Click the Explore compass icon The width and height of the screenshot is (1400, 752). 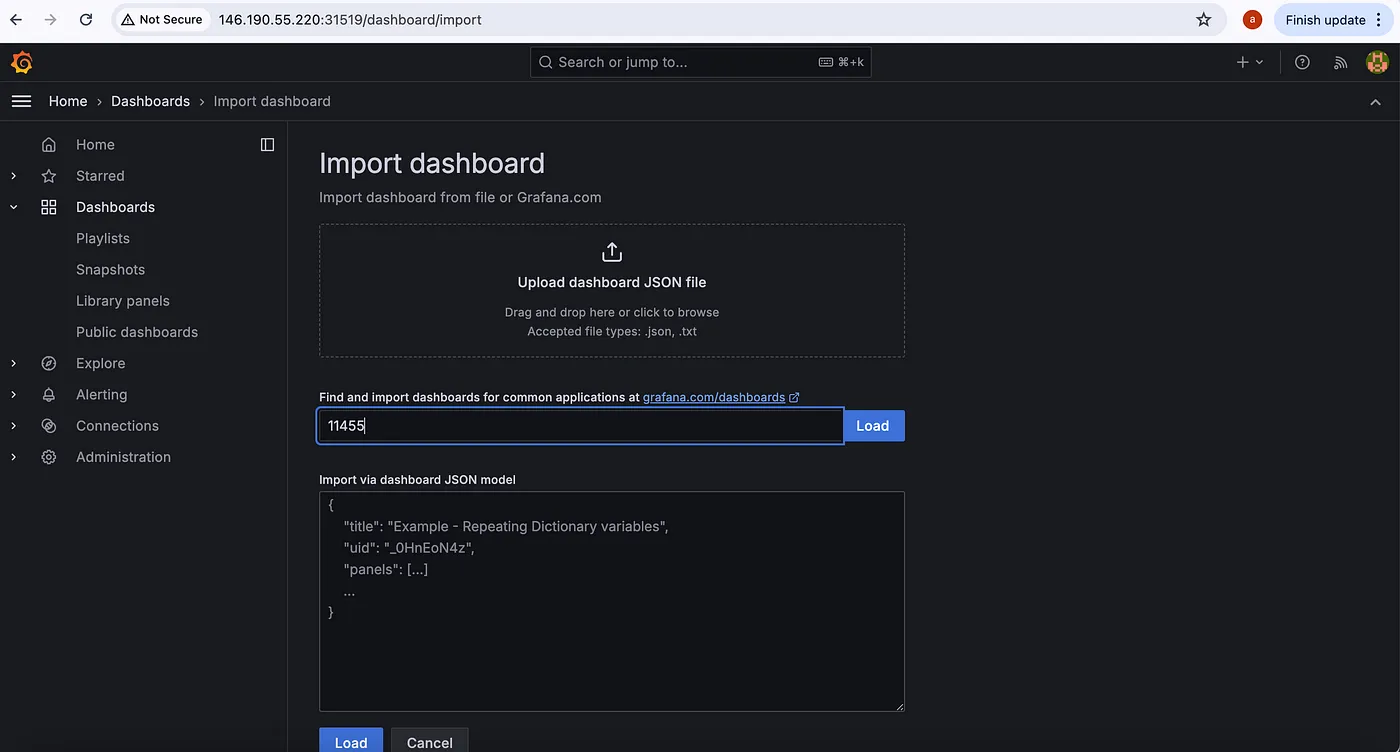click(x=49, y=363)
